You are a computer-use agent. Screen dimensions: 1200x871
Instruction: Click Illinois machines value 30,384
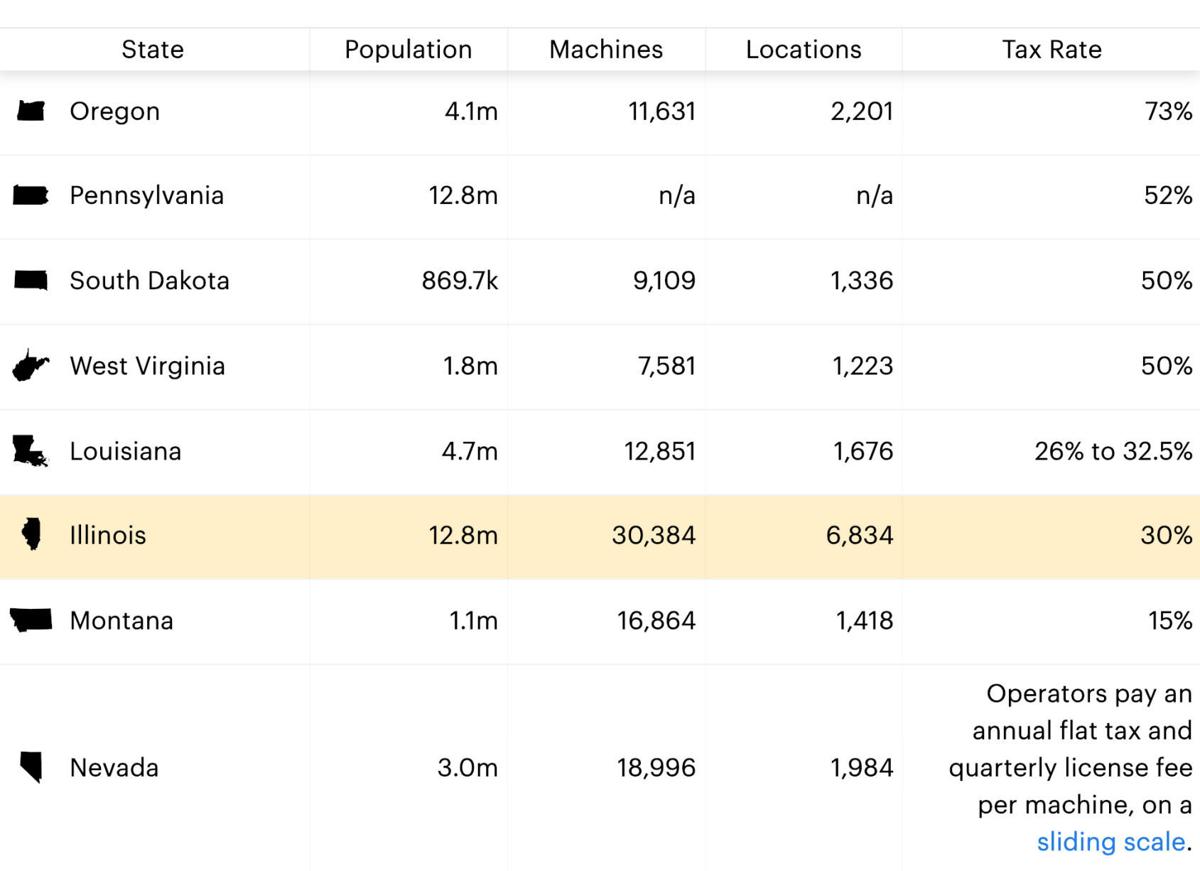(653, 536)
